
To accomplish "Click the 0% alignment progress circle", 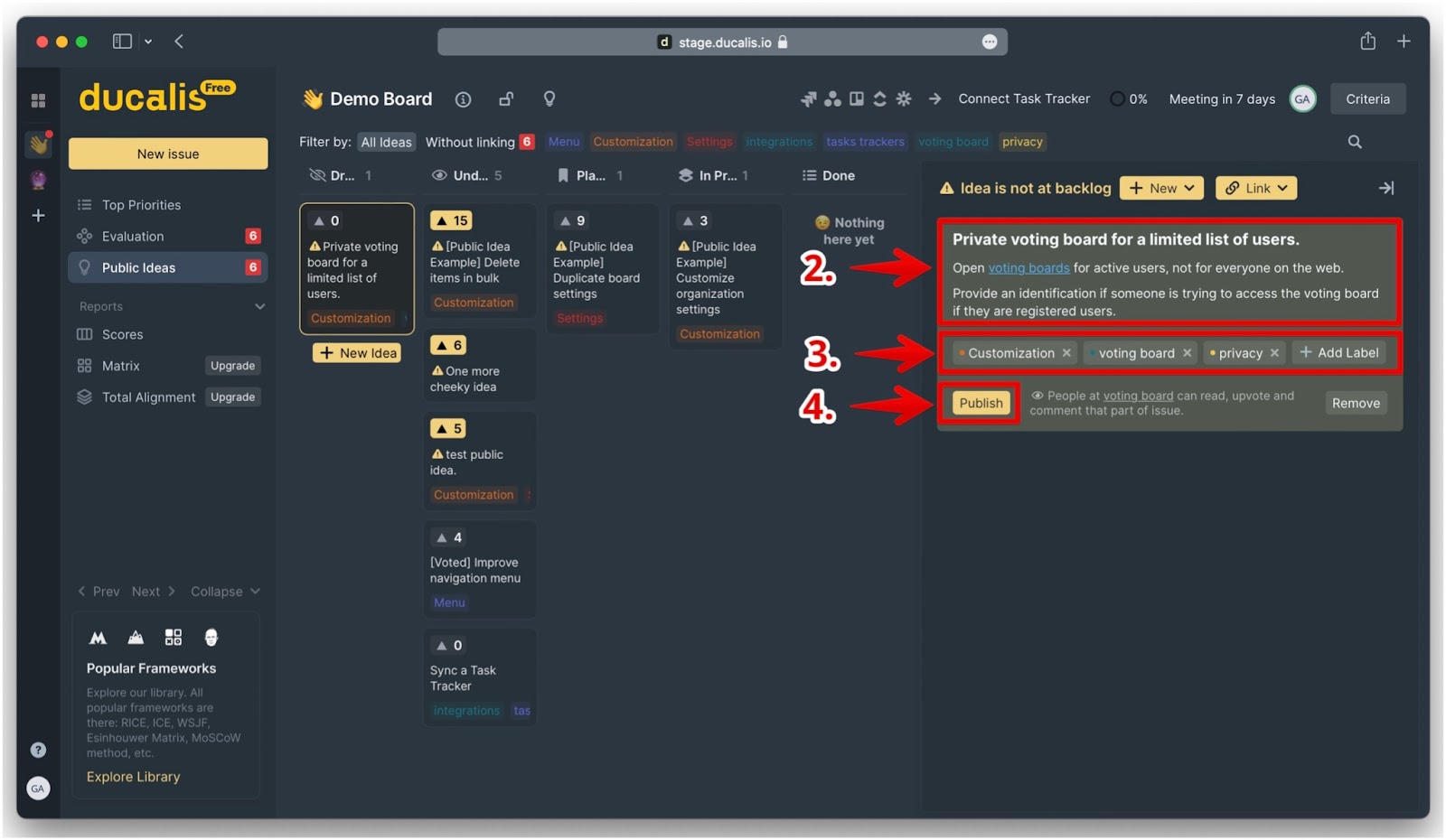I will 1117,99.
